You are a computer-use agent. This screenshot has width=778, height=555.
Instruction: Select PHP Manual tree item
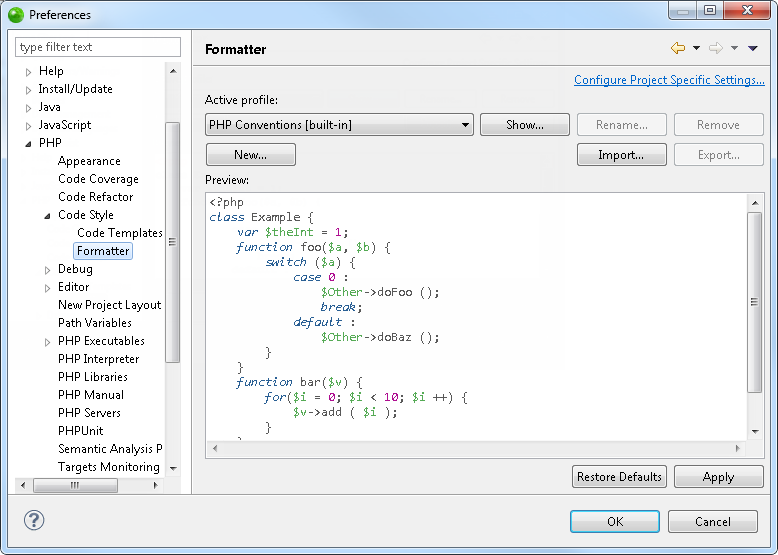91,394
